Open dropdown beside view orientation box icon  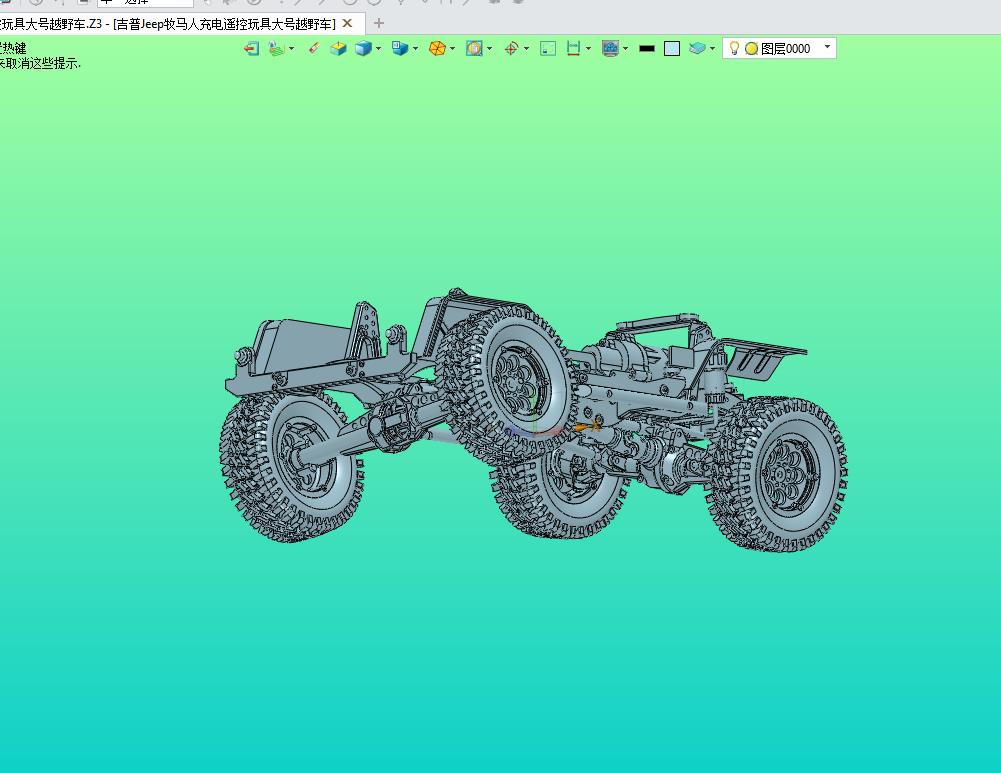pyautogui.click(x=416, y=49)
